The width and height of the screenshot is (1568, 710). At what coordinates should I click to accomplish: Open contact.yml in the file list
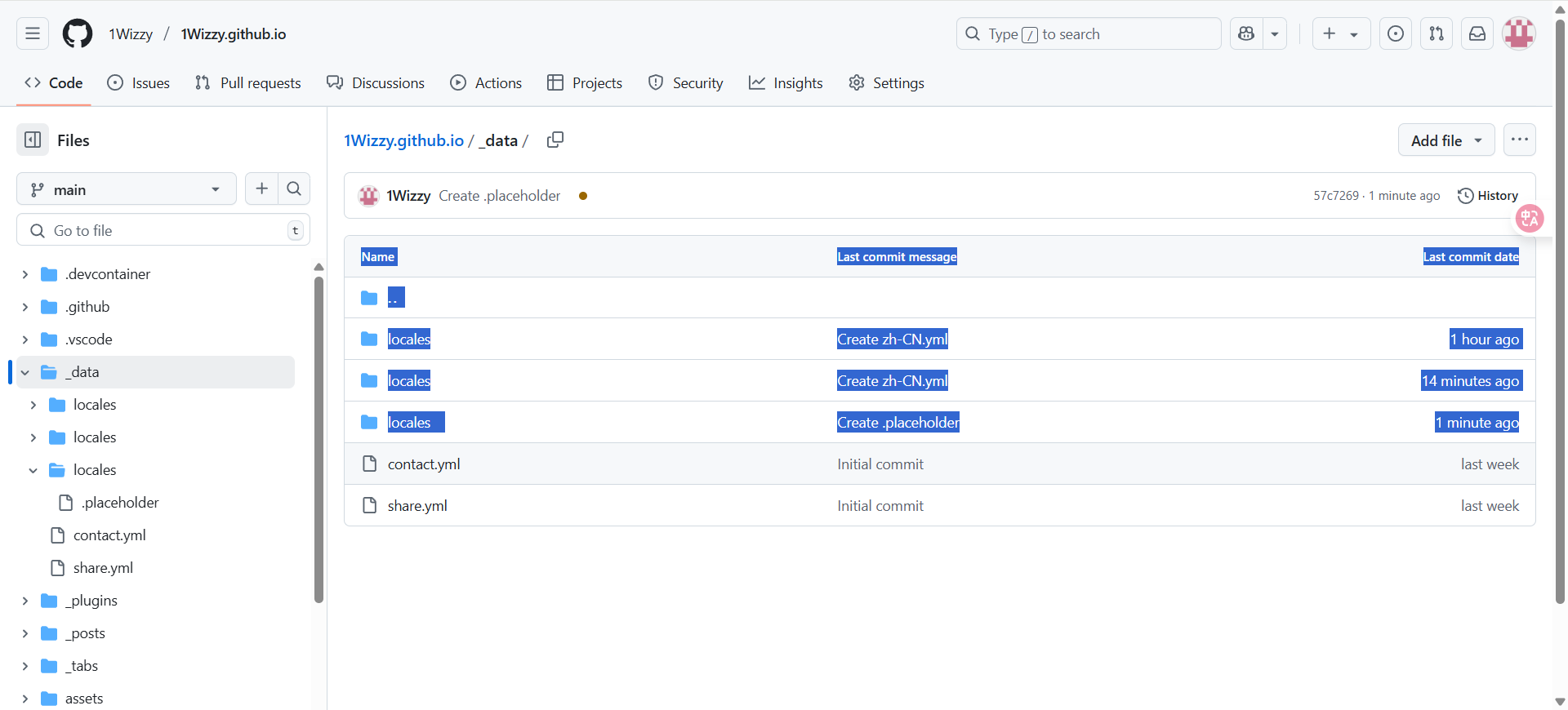(424, 464)
